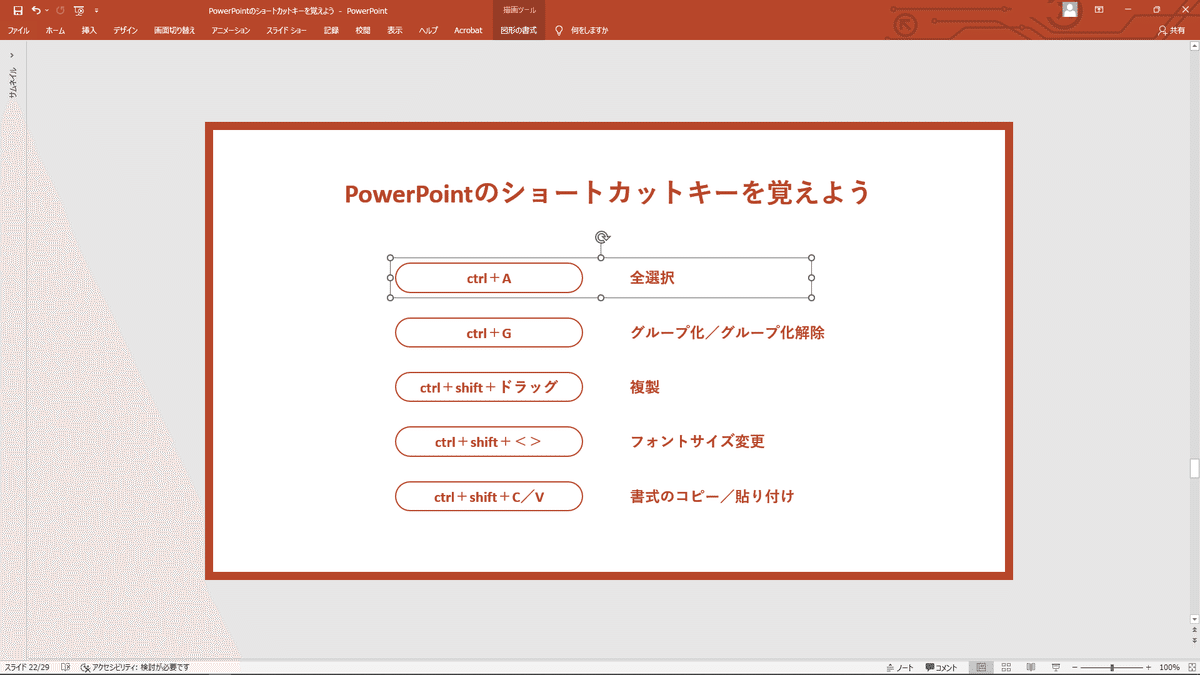Screen dimensions: 1200x675
Task: Click the zoom in plus button
Action: tap(1148, 667)
